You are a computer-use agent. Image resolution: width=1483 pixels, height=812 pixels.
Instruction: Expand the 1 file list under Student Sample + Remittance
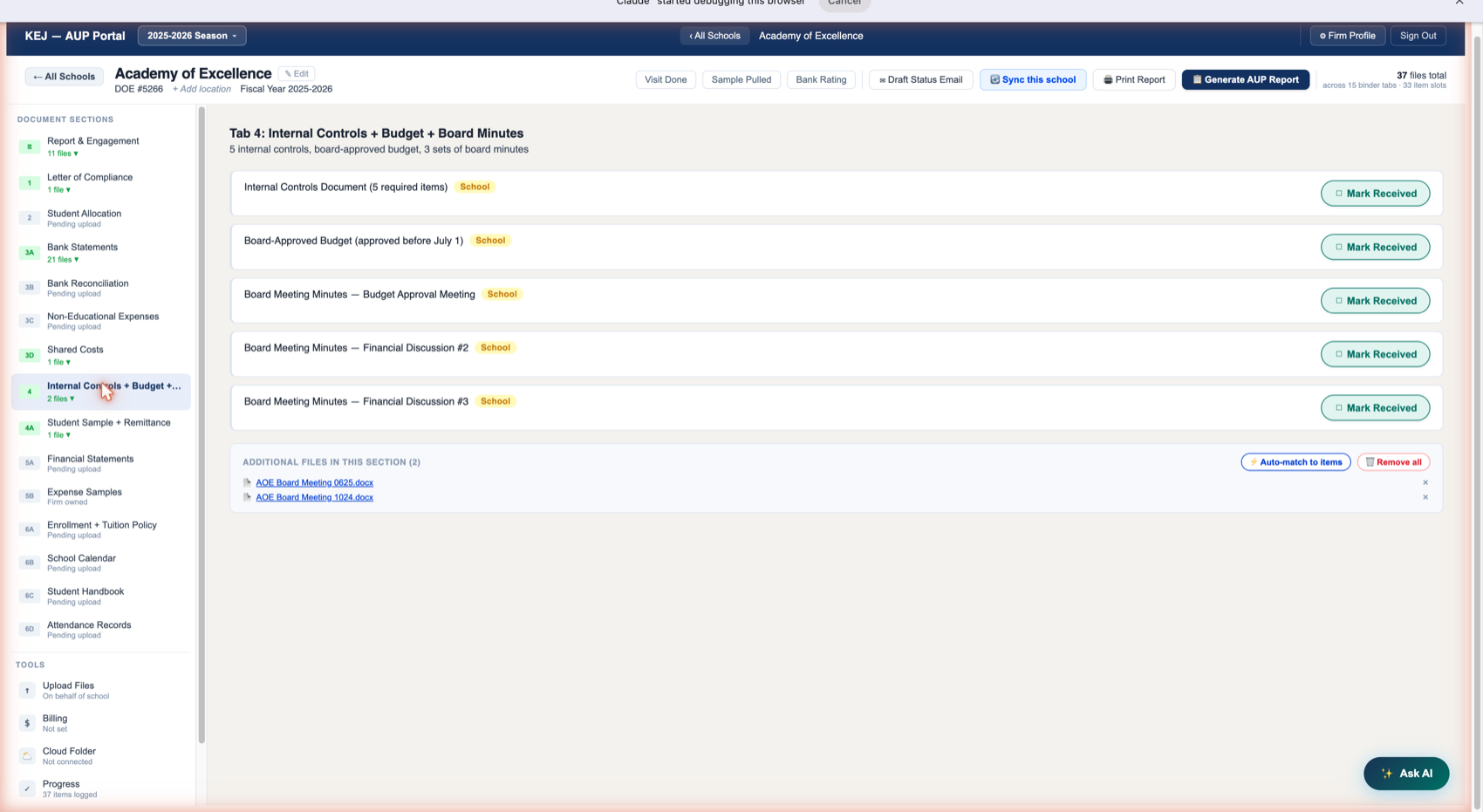(59, 434)
